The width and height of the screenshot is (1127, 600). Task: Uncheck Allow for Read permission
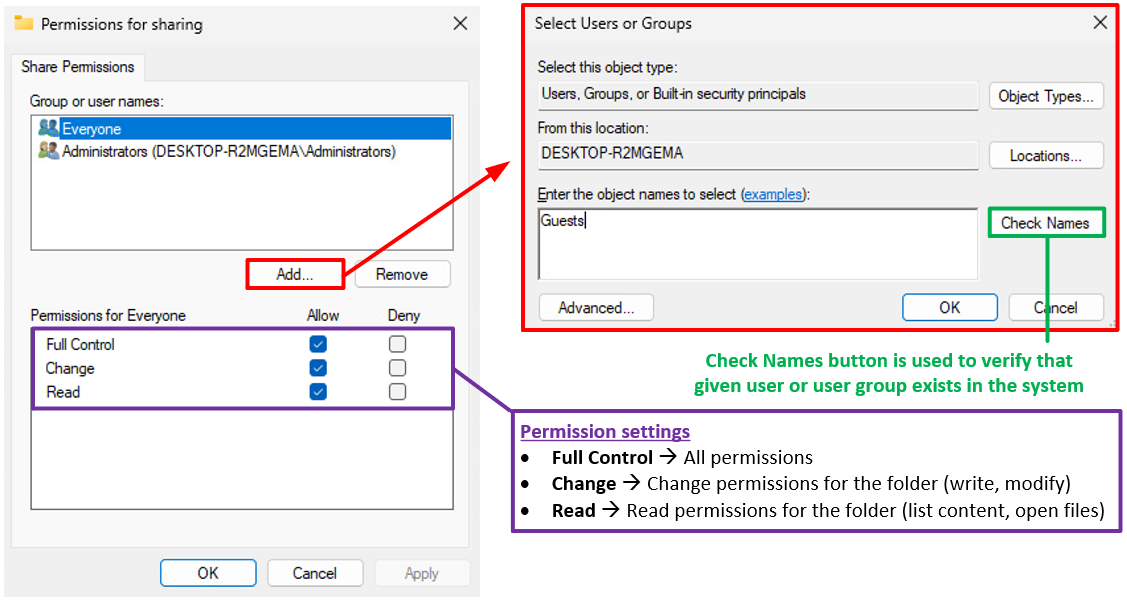tap(318, 392)
